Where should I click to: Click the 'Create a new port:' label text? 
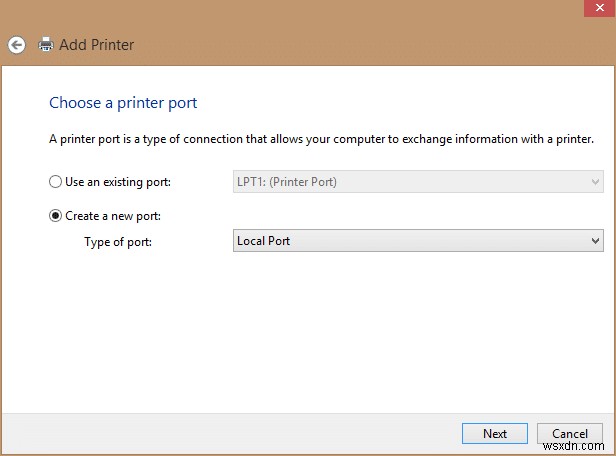[x=113, y=216]
